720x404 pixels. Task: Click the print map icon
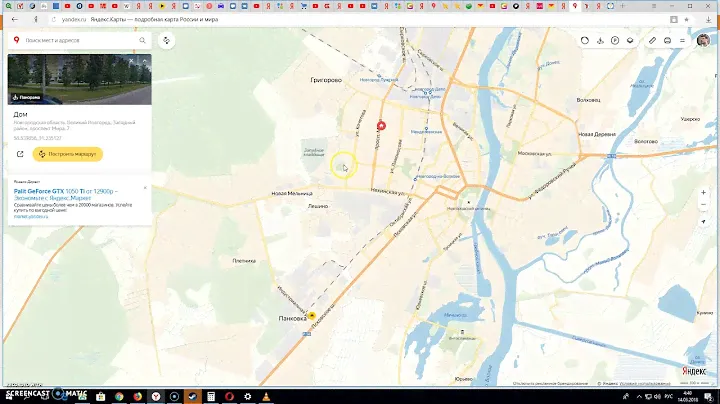coord(669,41)
